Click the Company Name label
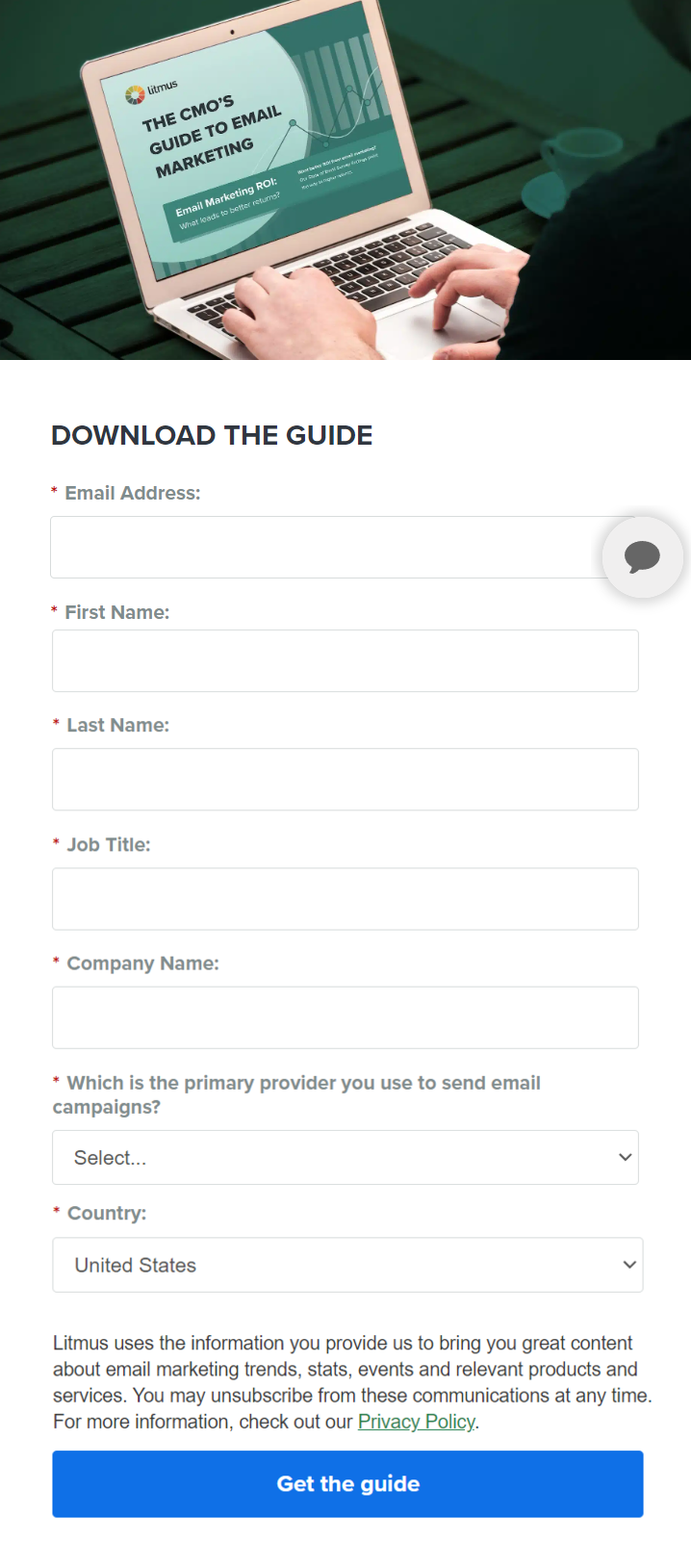Viewport: 691px width, 1568px height. 142,964
